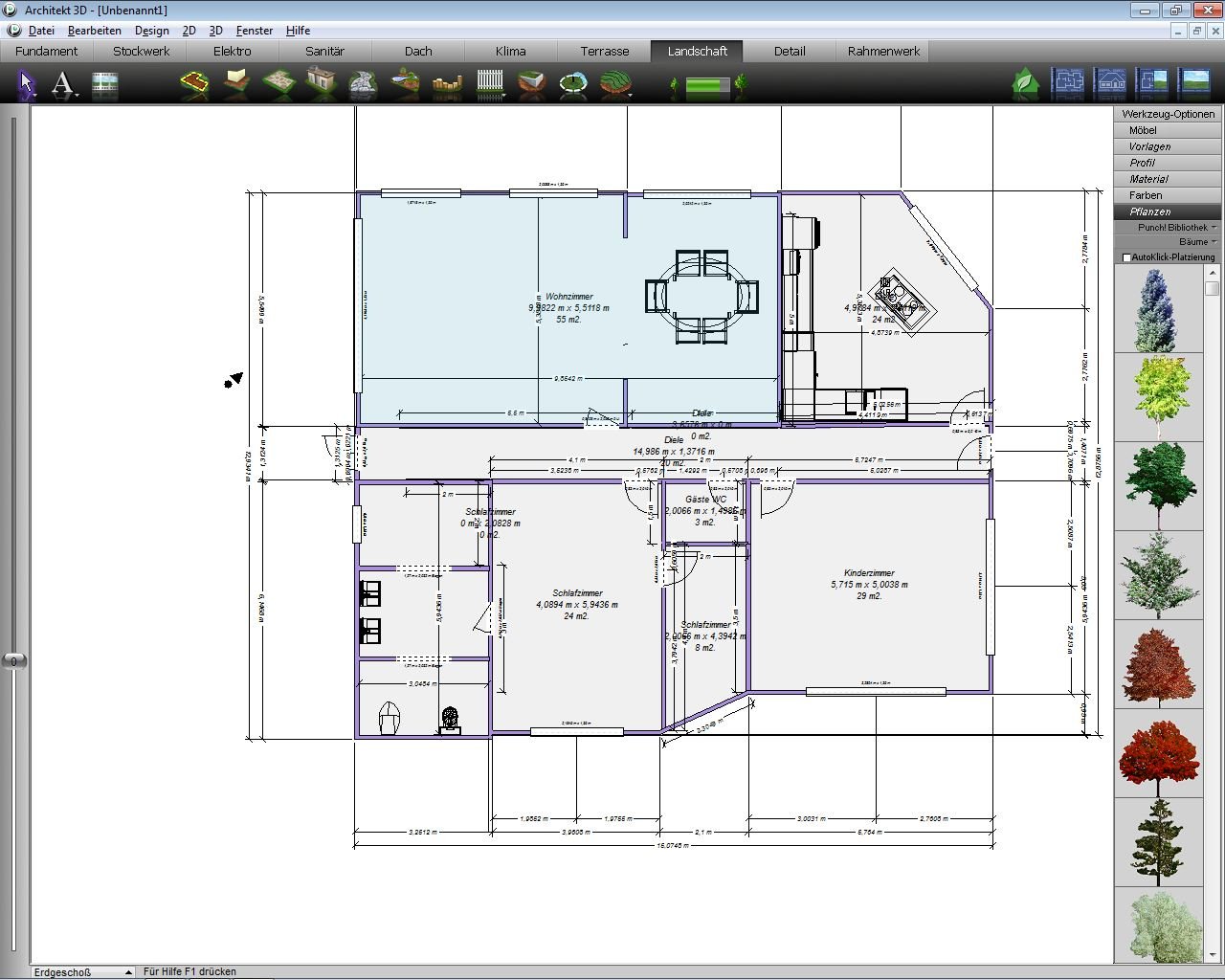This screenshot has height=980, width=1225.
Task: Adjust the plant growth green slider
Action: click(x=707, y=85)
